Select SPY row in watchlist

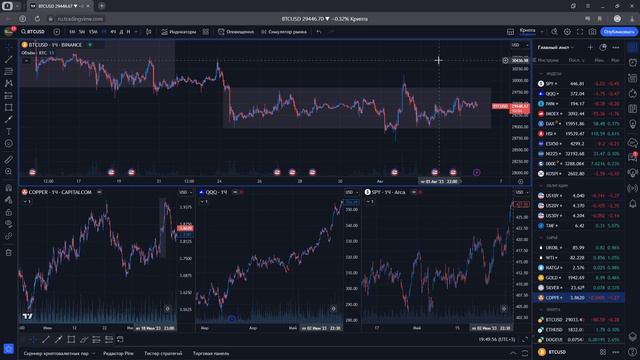point(579,84)
